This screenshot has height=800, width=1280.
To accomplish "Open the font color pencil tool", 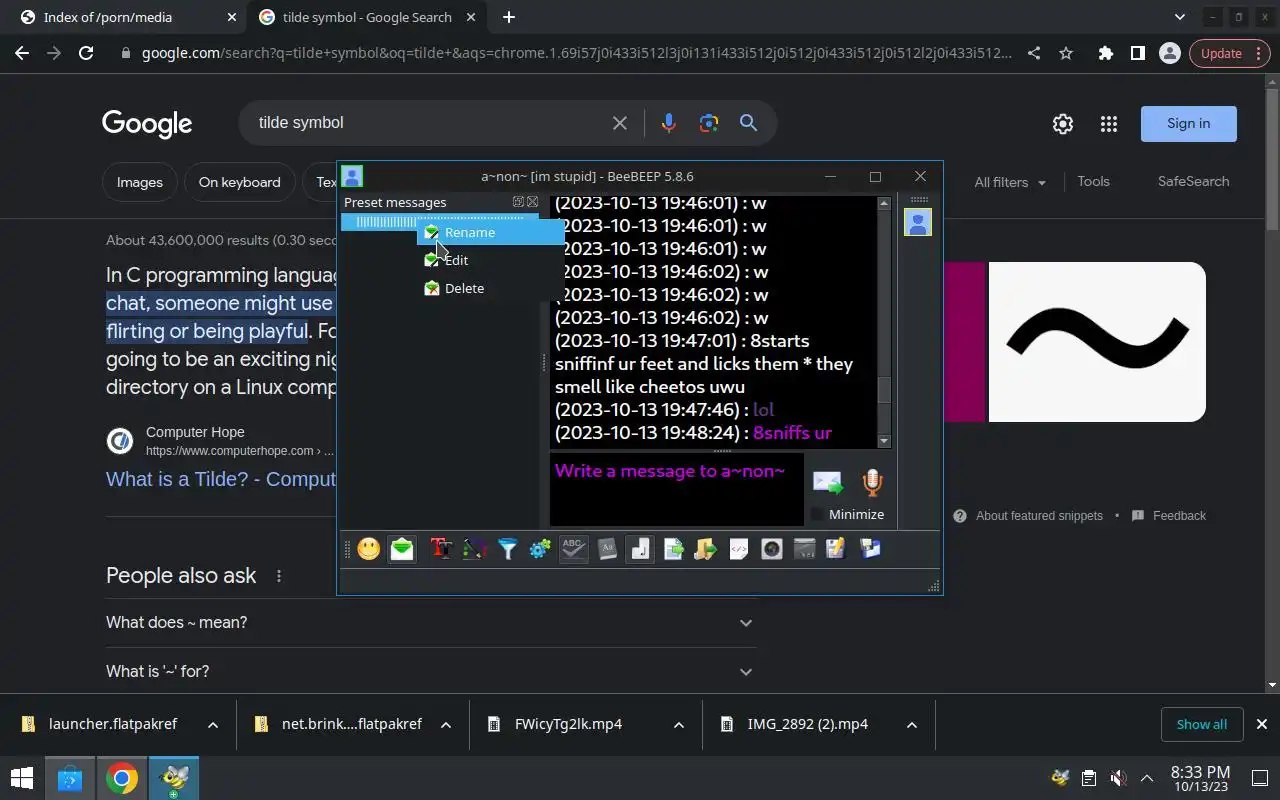I will tap(474, 549).
